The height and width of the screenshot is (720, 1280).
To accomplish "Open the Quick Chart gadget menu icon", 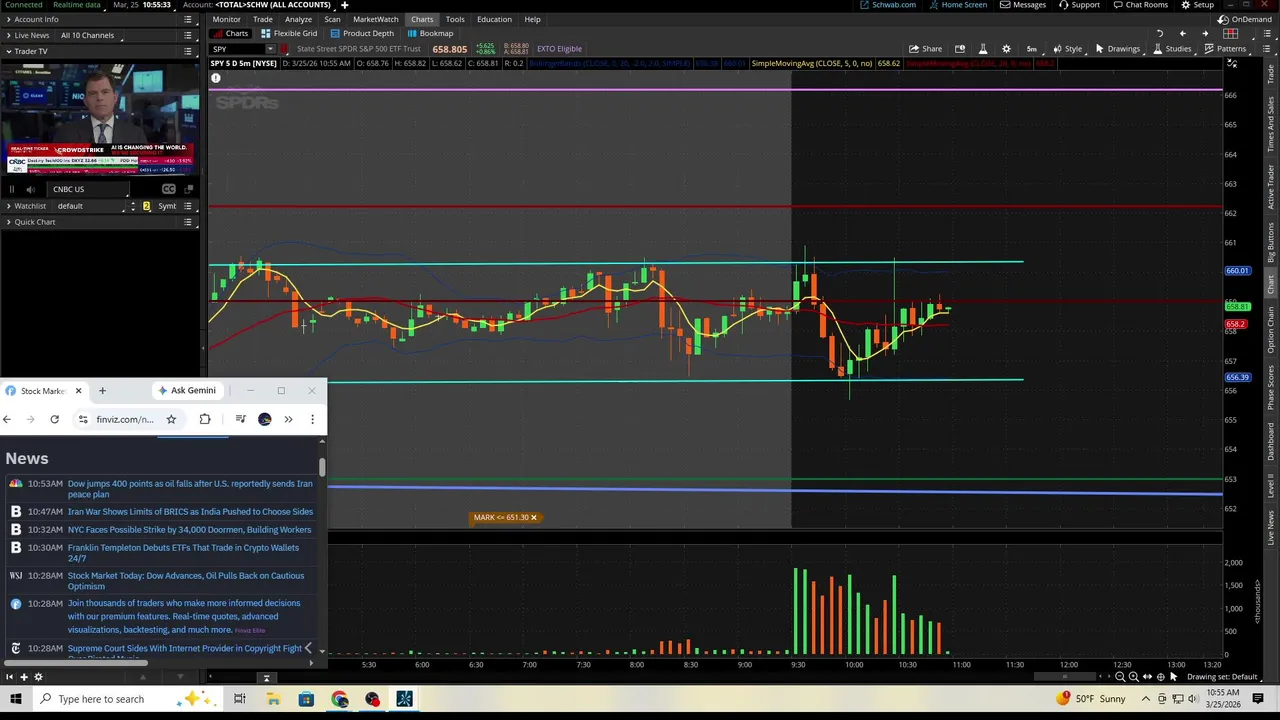I will pyautogui.click(x=187, y=222).
